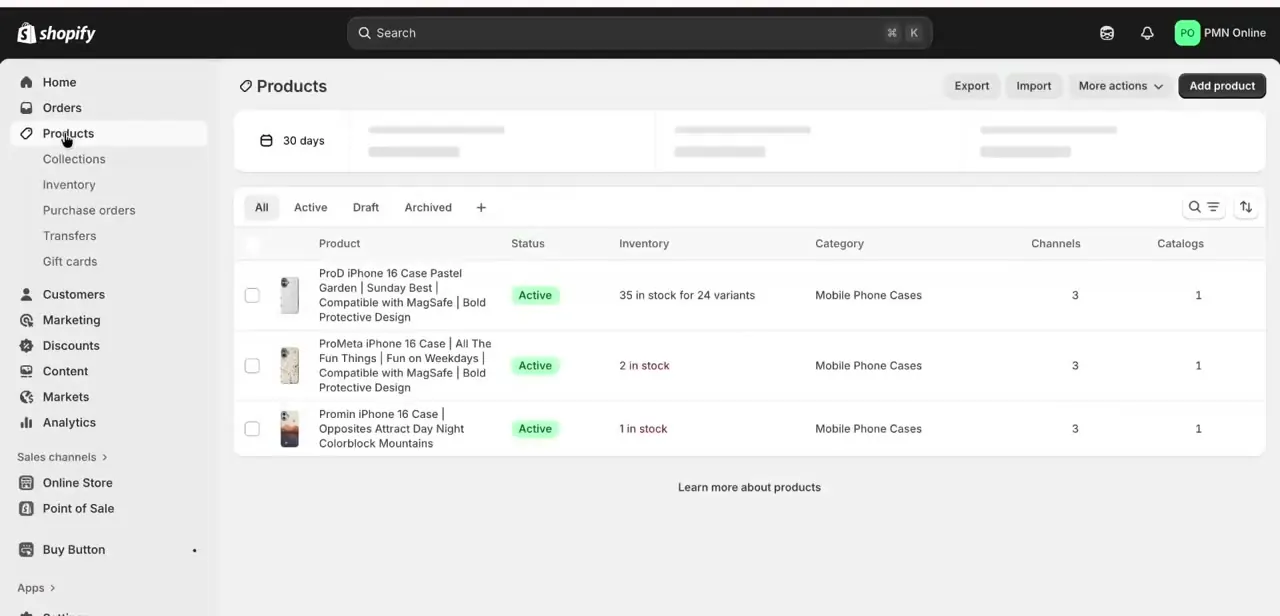Viewport: 1280px width, 616px height.
Task: Open Inventory in the sidebar
Action: (x=69, y=185)
